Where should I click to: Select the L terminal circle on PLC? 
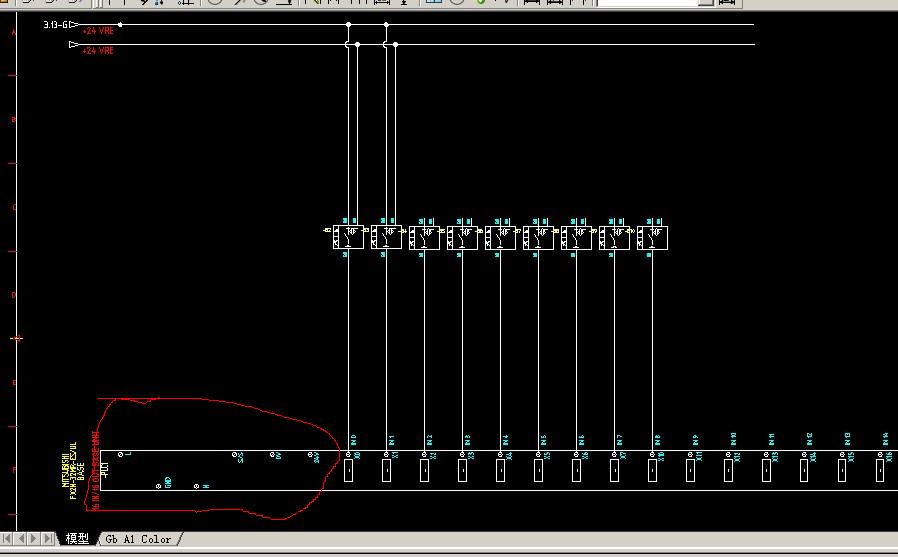121,455
